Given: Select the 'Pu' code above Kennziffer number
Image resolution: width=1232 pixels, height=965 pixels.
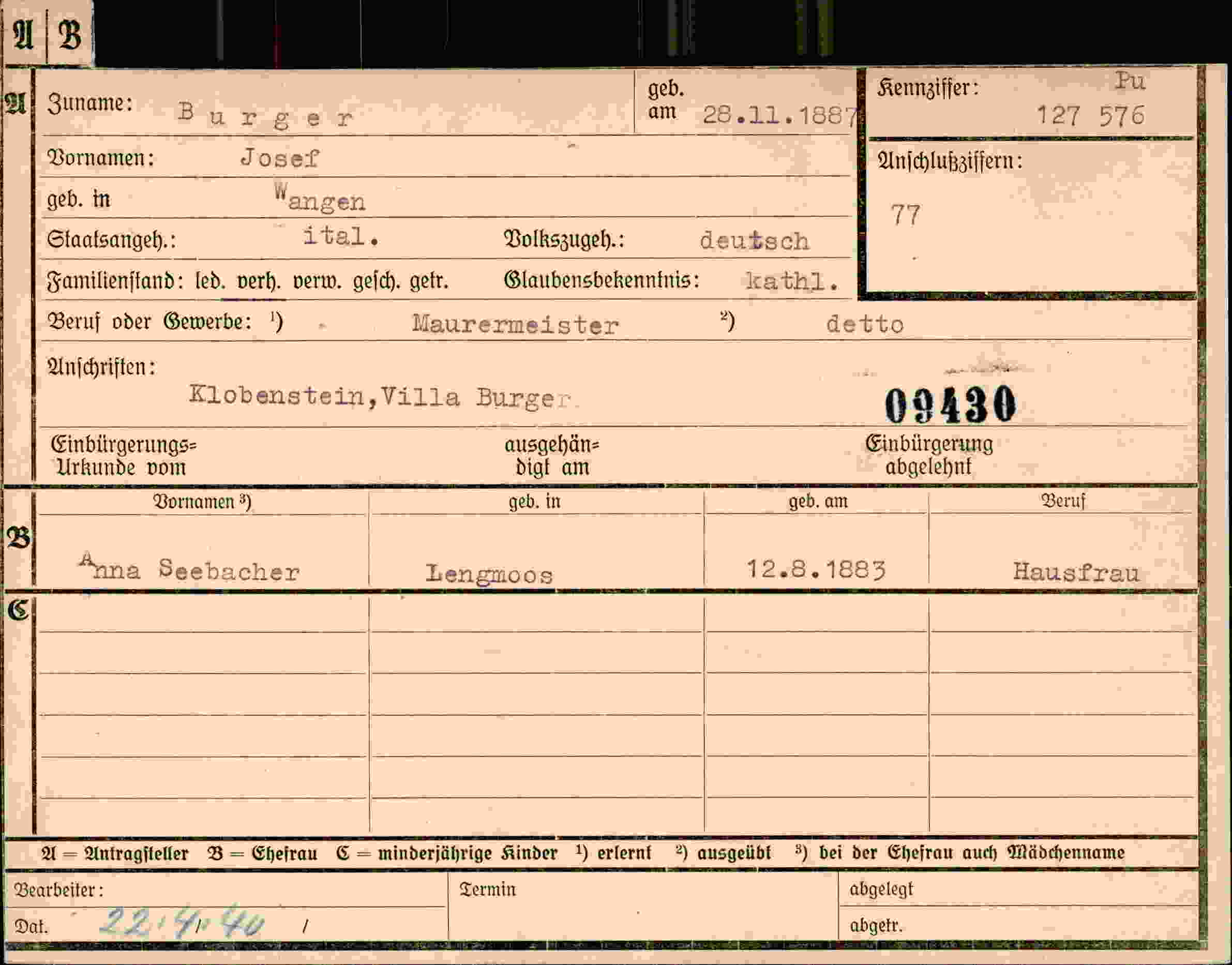Looking at the screenshot, I should pos(1130,81).
